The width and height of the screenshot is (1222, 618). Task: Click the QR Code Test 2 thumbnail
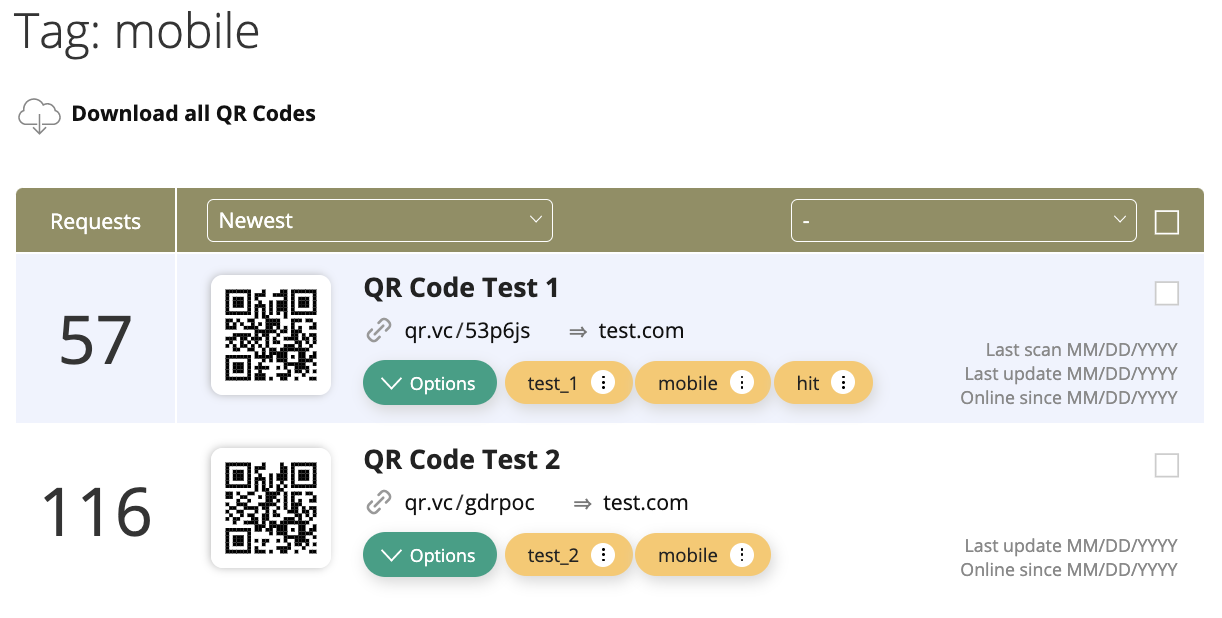(271, 507)
